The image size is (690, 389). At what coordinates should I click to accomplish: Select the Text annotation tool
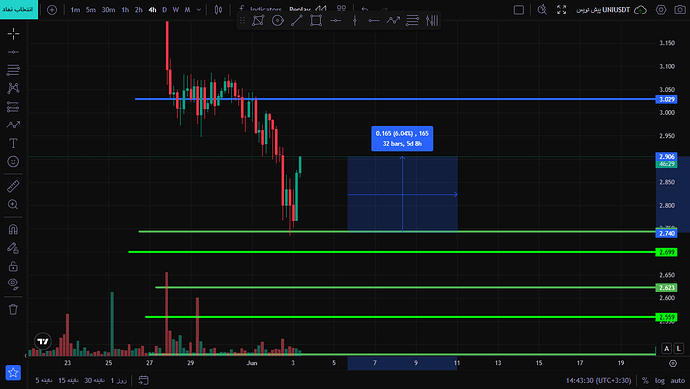click(x=13, y=143)
